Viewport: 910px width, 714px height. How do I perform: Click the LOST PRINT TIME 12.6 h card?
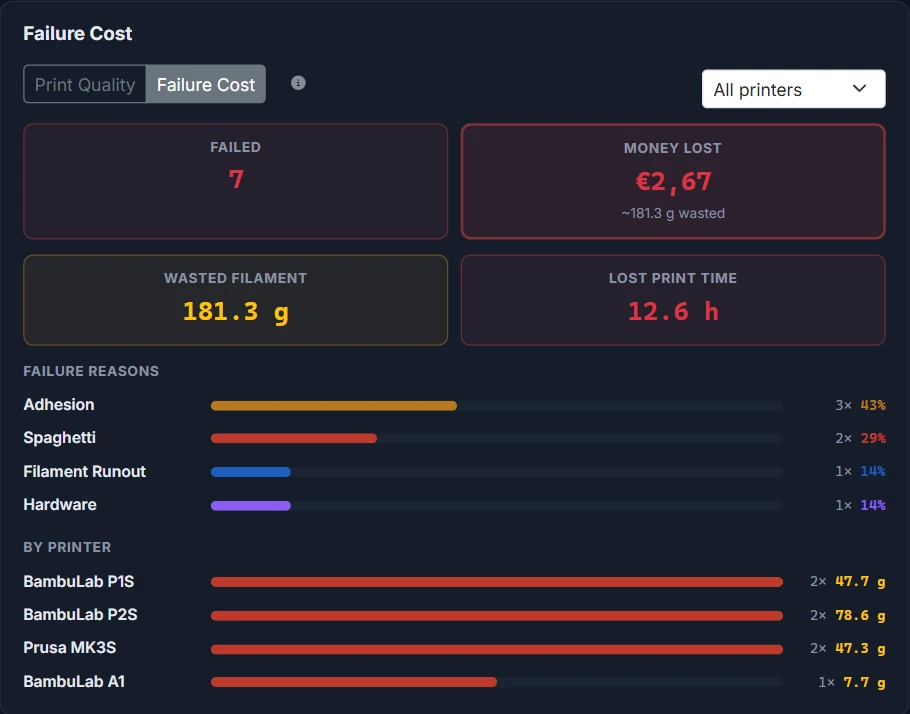[673, 300]
